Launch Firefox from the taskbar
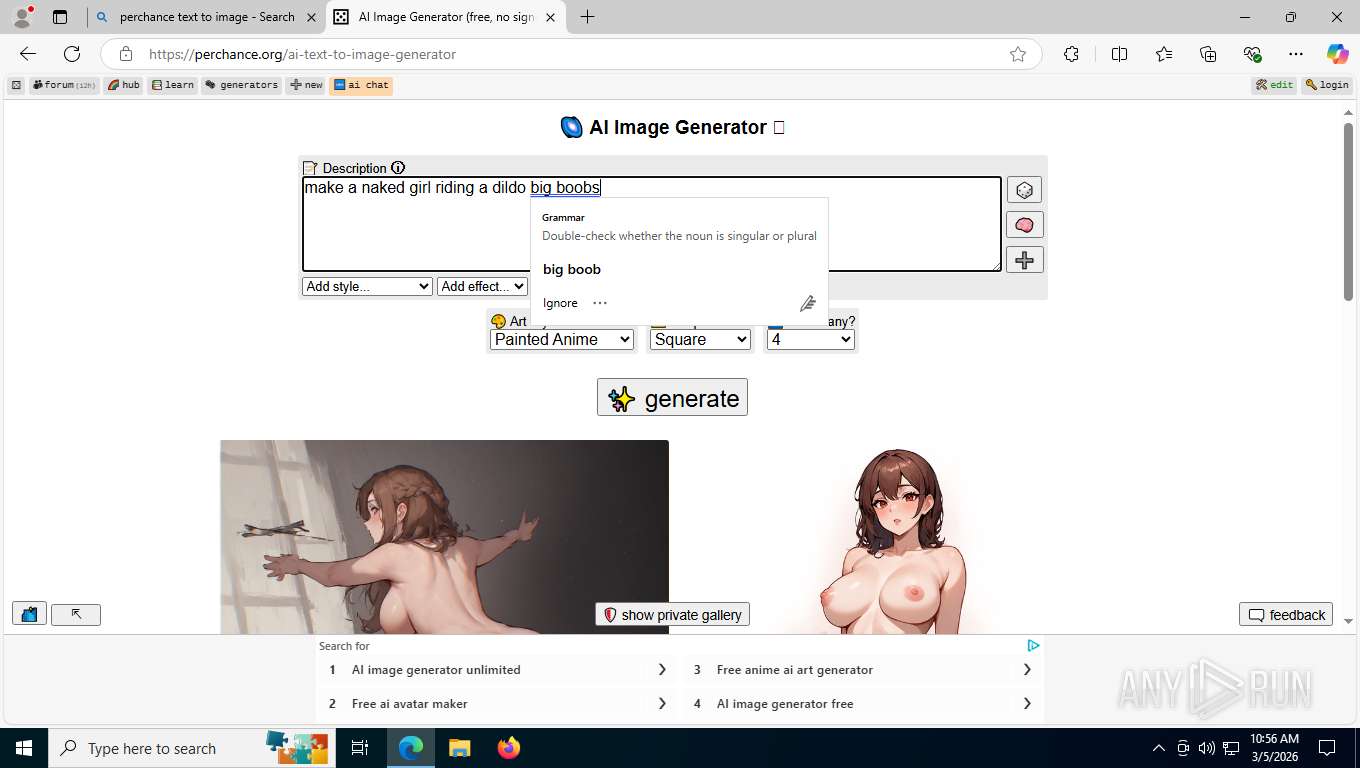 [509, 748]
